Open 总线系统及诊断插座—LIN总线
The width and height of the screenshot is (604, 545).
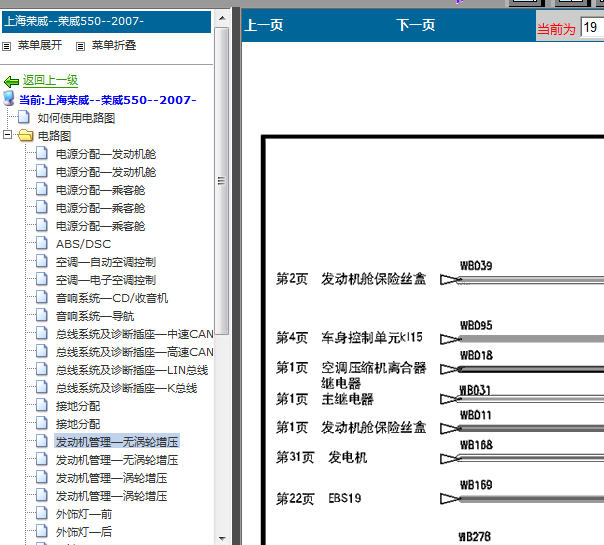[132, 370]
